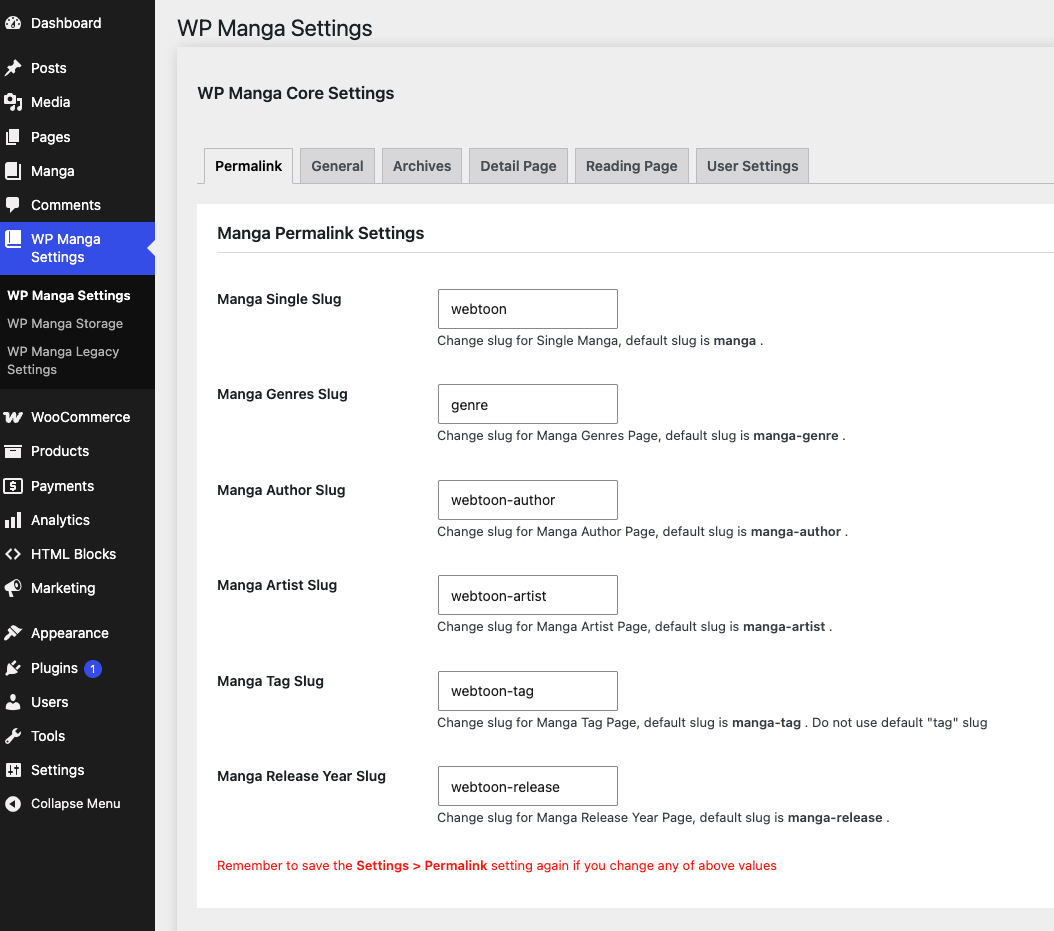The image size is (1054, 931).
Task: Open the Settings menu item
Action: (x=77, y=770)
